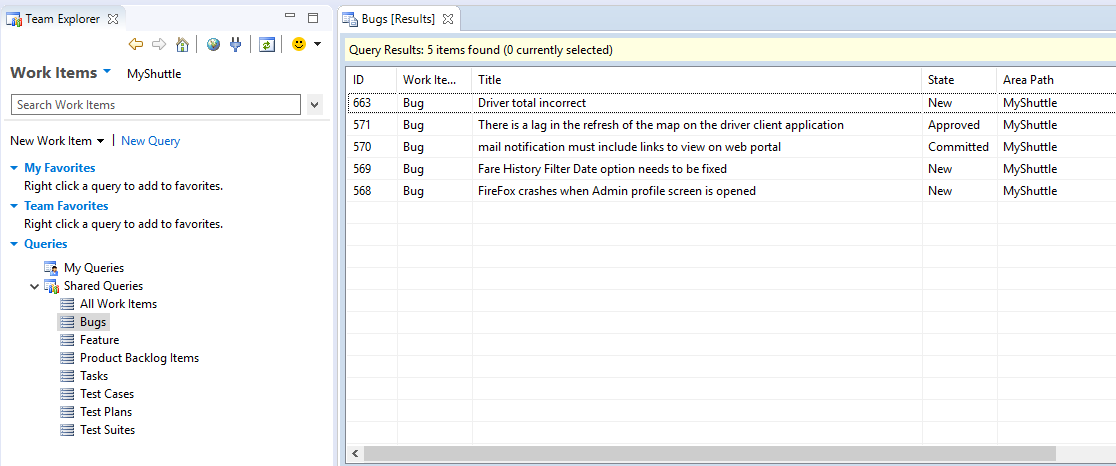Click the New Query link
Screen dimensions: 1116x466
click(x=151, y=141)
